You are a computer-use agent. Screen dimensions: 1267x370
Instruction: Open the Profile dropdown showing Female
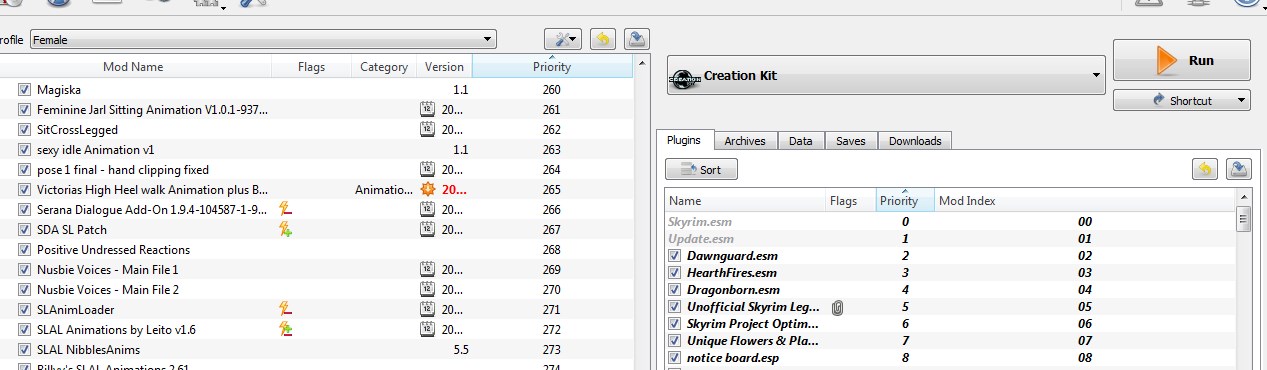pos(263,40)
